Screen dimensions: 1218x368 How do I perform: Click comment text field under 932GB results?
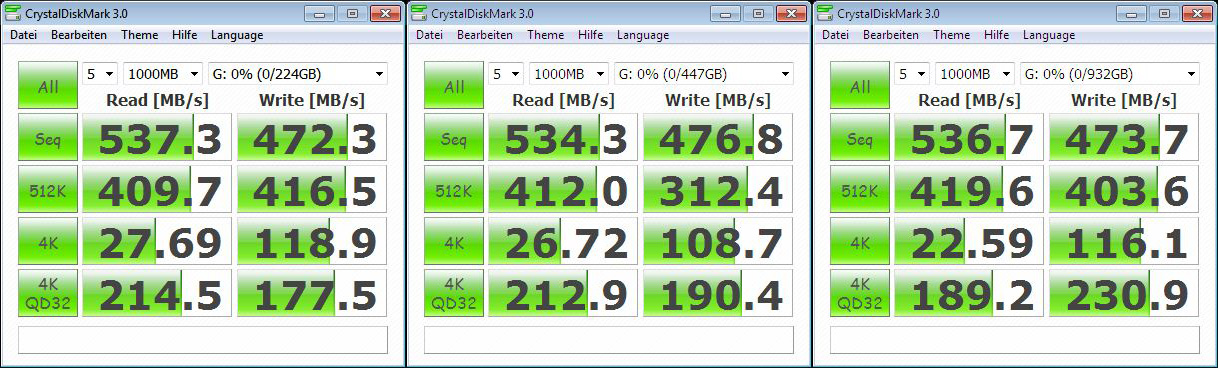1015,339
